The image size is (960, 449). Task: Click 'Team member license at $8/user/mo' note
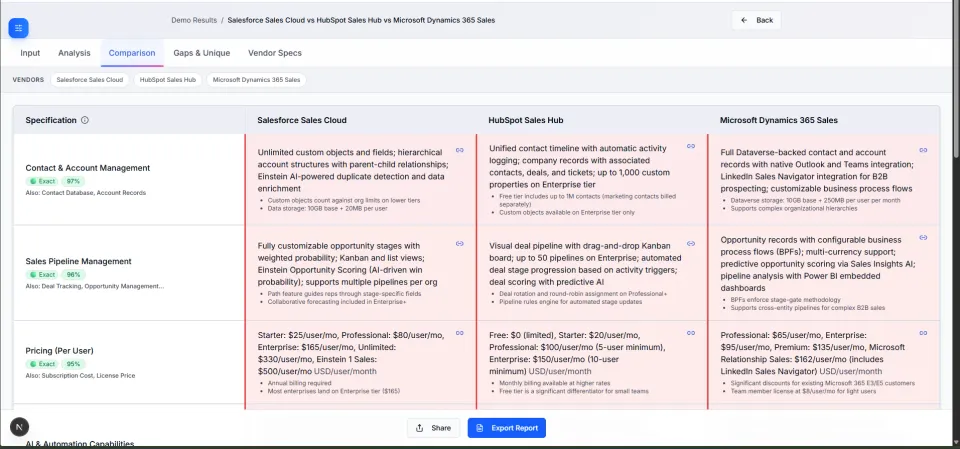pyautogui.click(x=803, y=391)
